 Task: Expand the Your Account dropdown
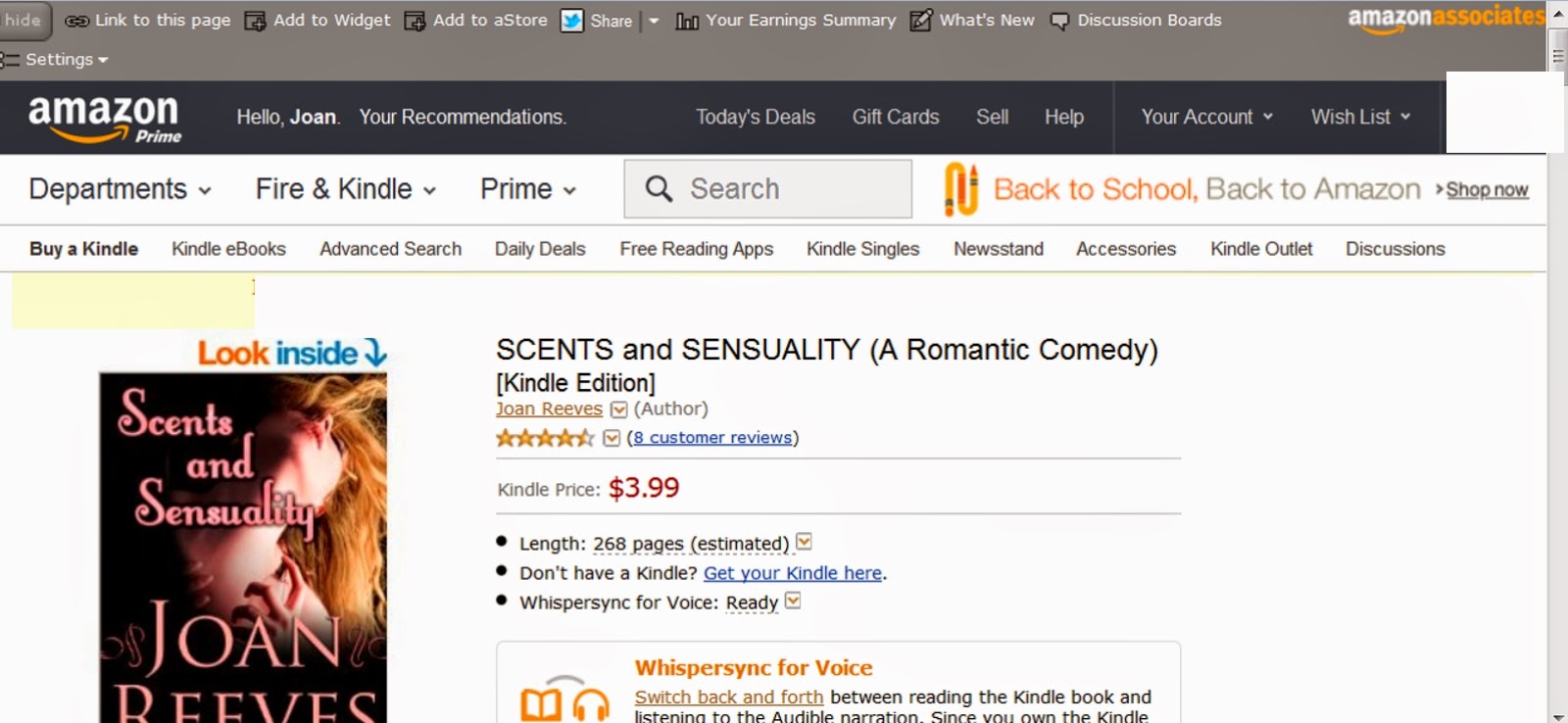1206,117
